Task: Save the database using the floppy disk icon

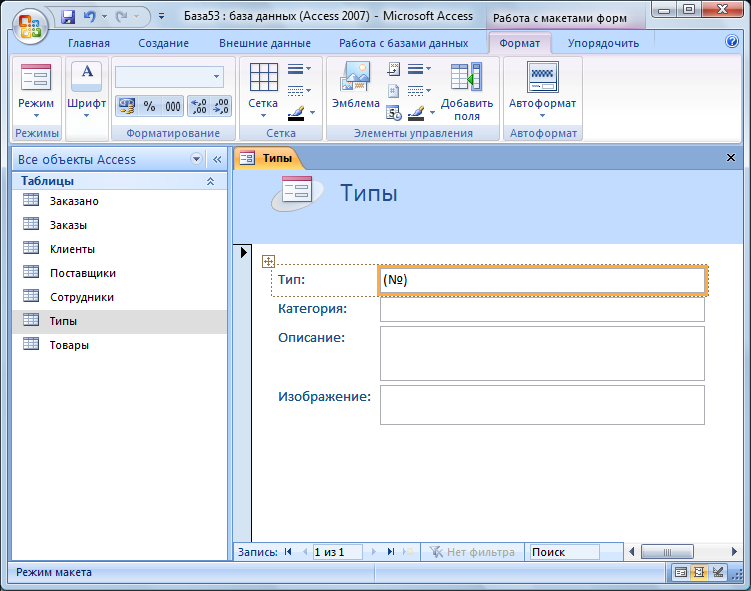Action: pyautogui.click(x=68, y=17)
